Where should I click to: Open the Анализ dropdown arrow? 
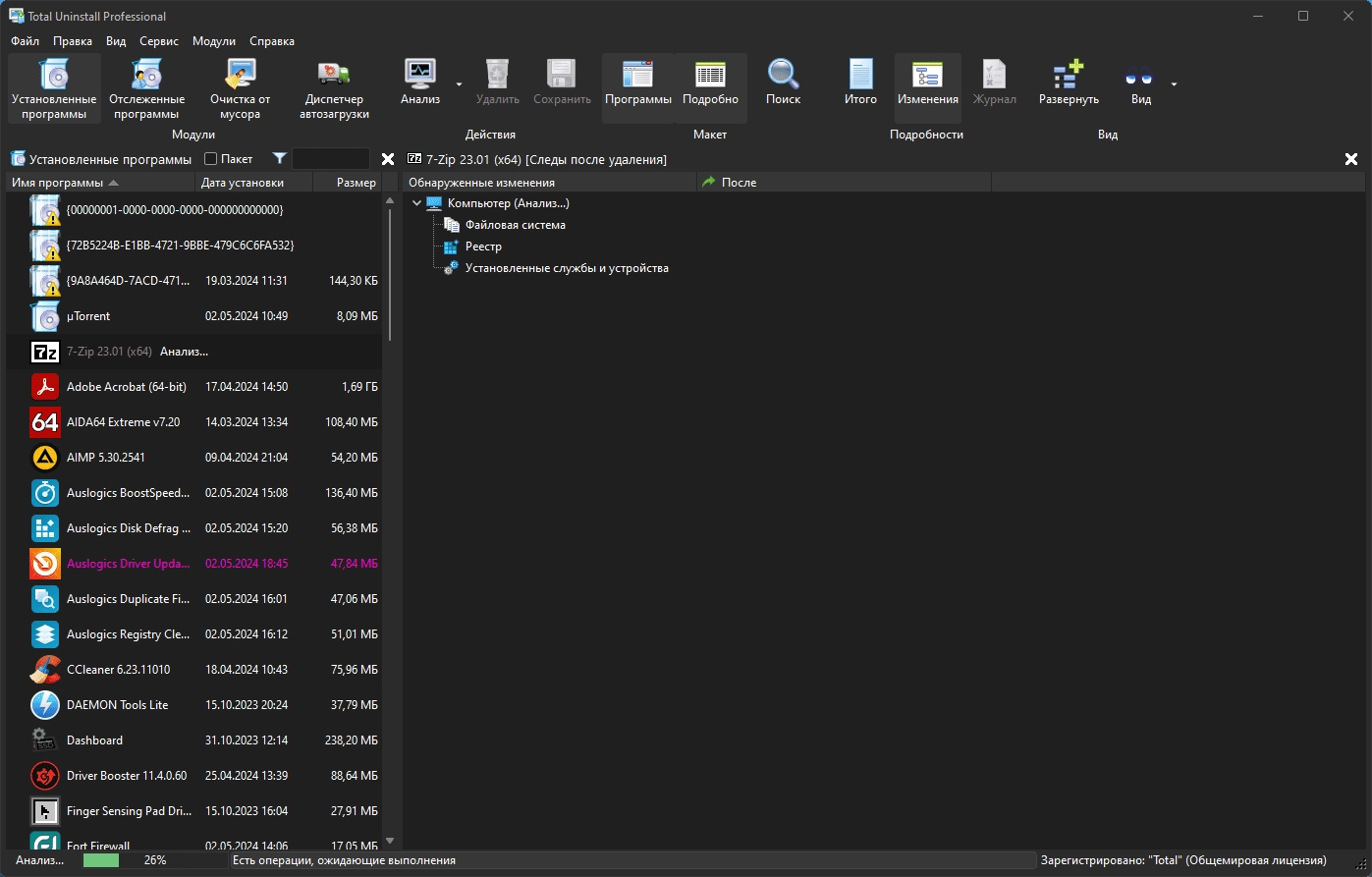(x=459, y=84)
